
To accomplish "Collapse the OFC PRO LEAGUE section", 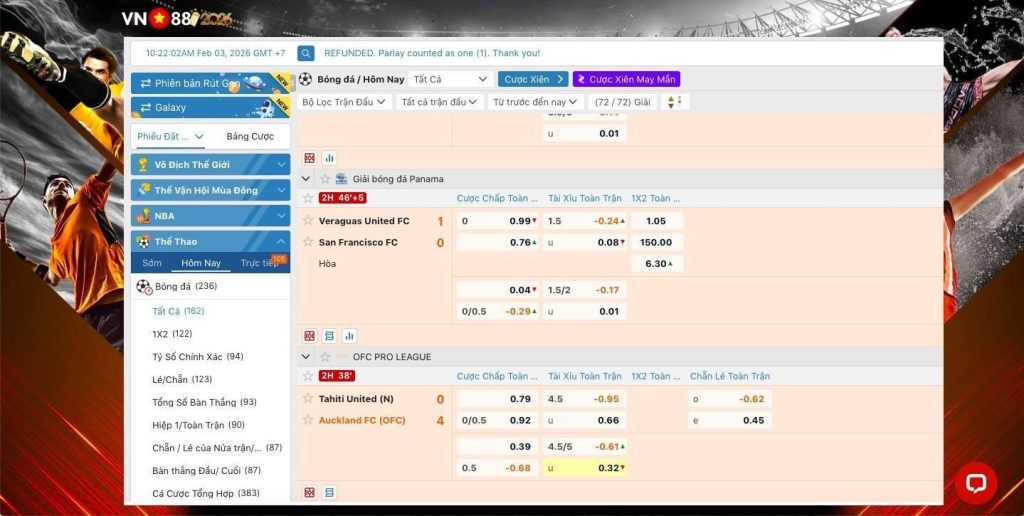I will (306, 357).
